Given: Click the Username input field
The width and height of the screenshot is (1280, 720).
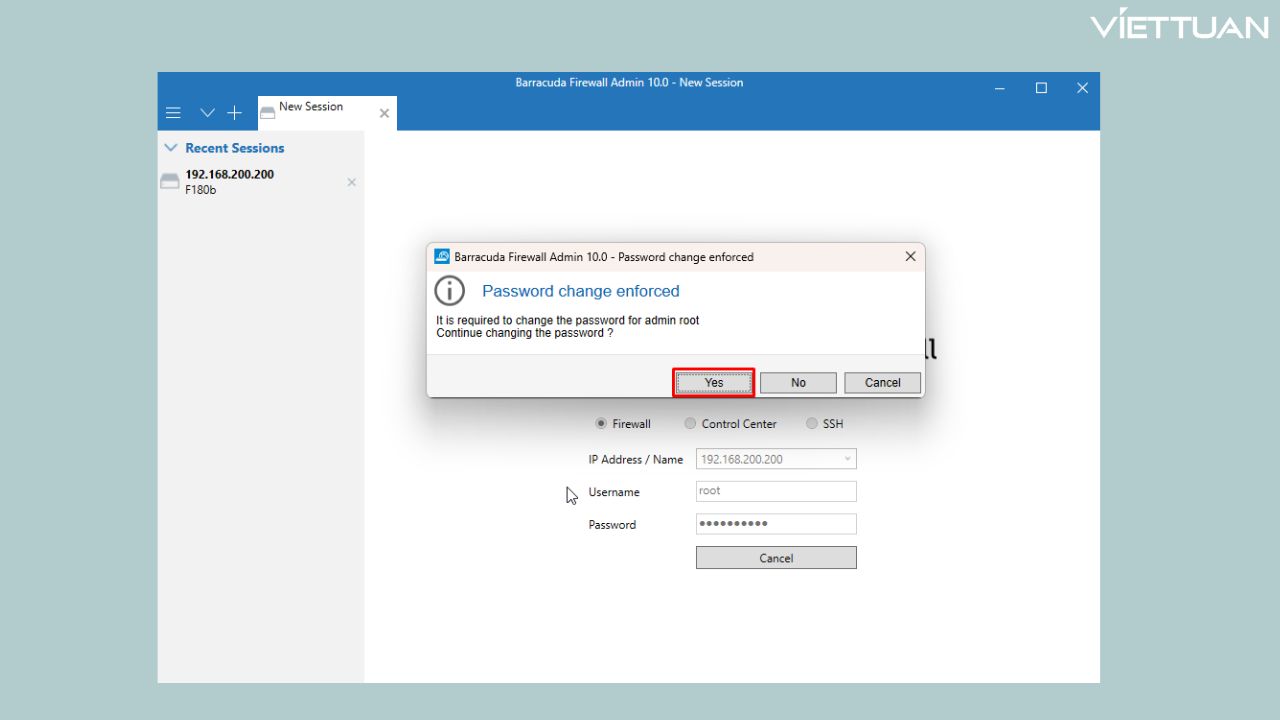Looking at the screenshot, I should click(x=776, y=491).
